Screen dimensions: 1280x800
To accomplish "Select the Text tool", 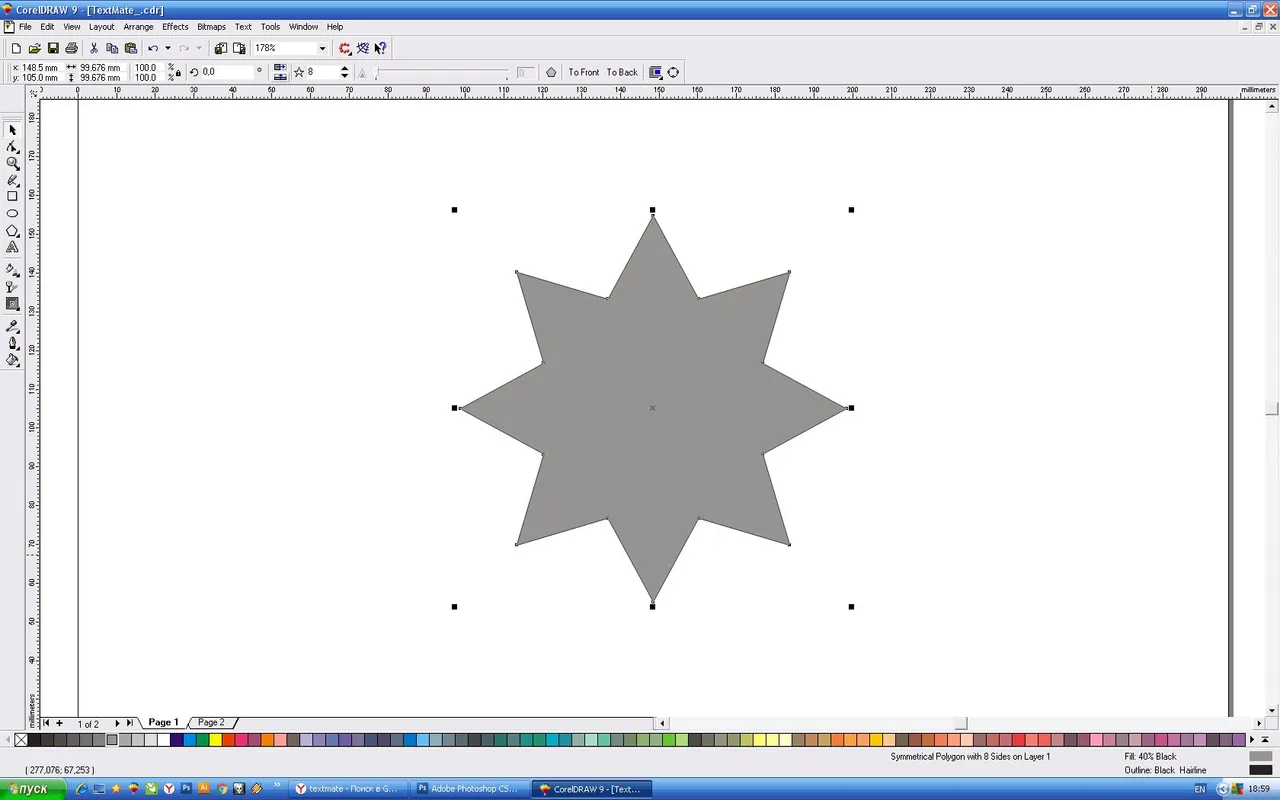I will coord(13,247).
